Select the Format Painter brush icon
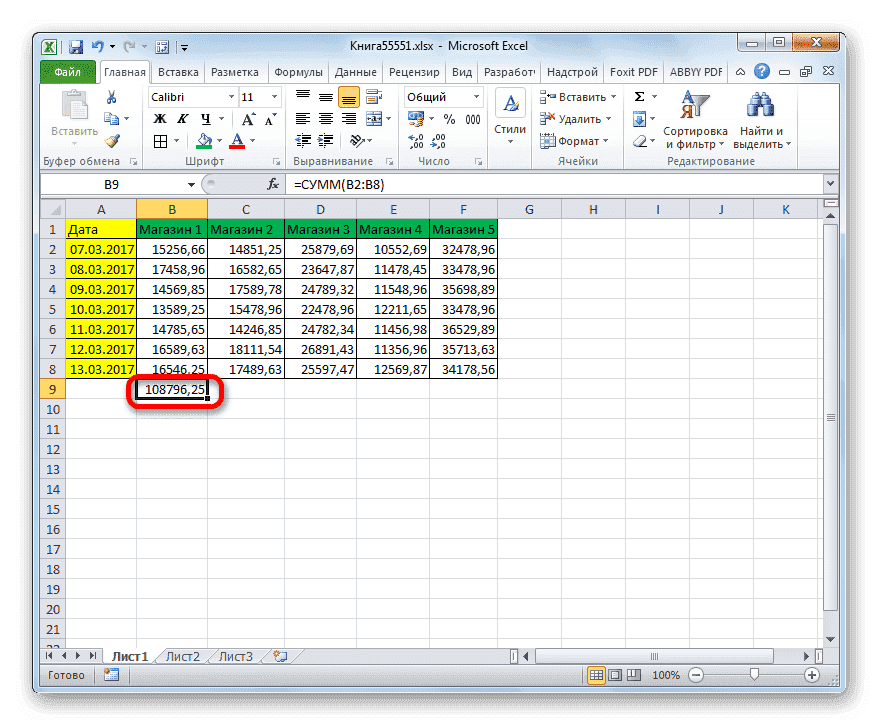The image size is (879, 726). click(x=111, y=141)
